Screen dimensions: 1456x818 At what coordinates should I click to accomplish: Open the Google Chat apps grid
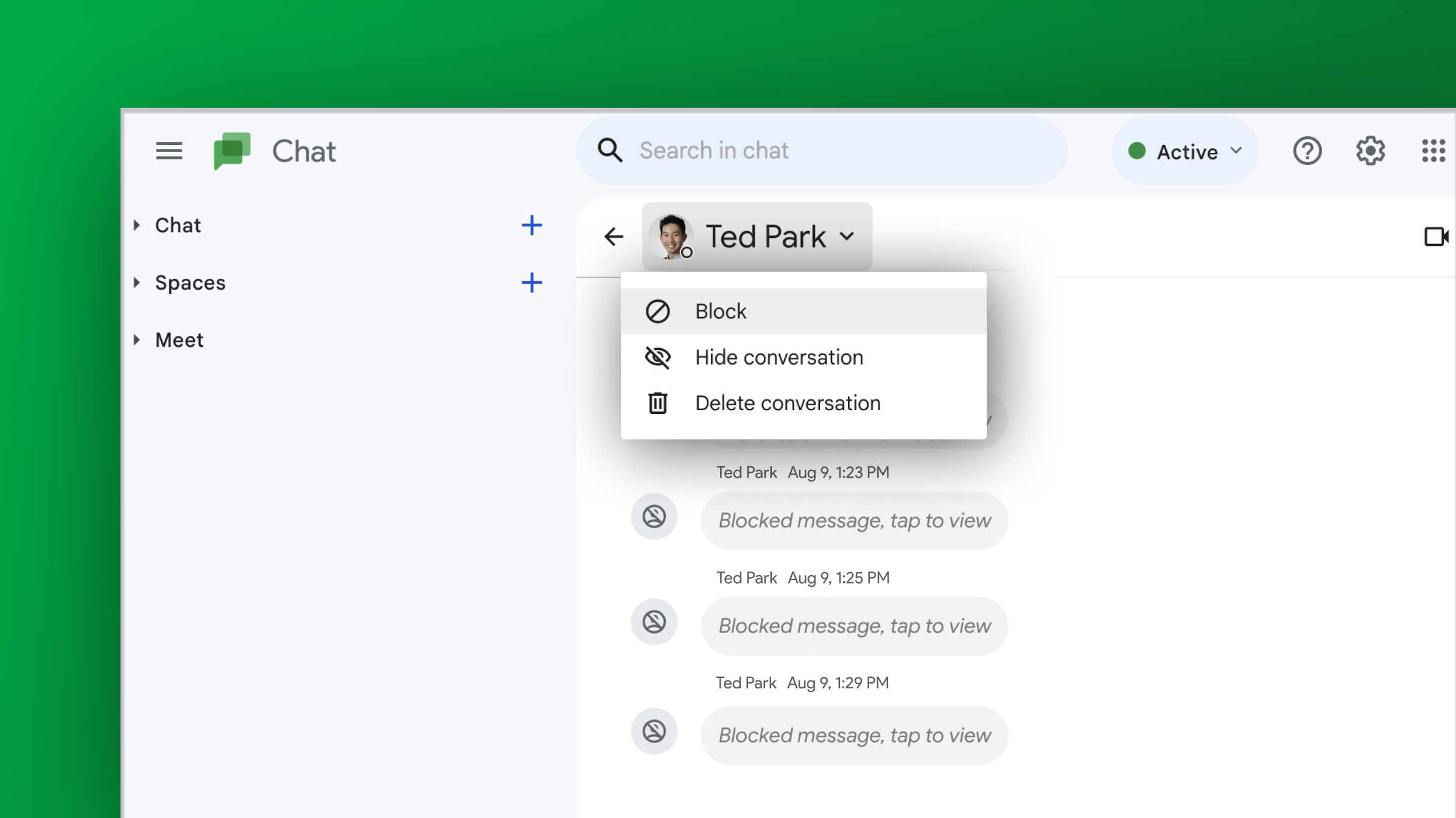coord(1434,151)
